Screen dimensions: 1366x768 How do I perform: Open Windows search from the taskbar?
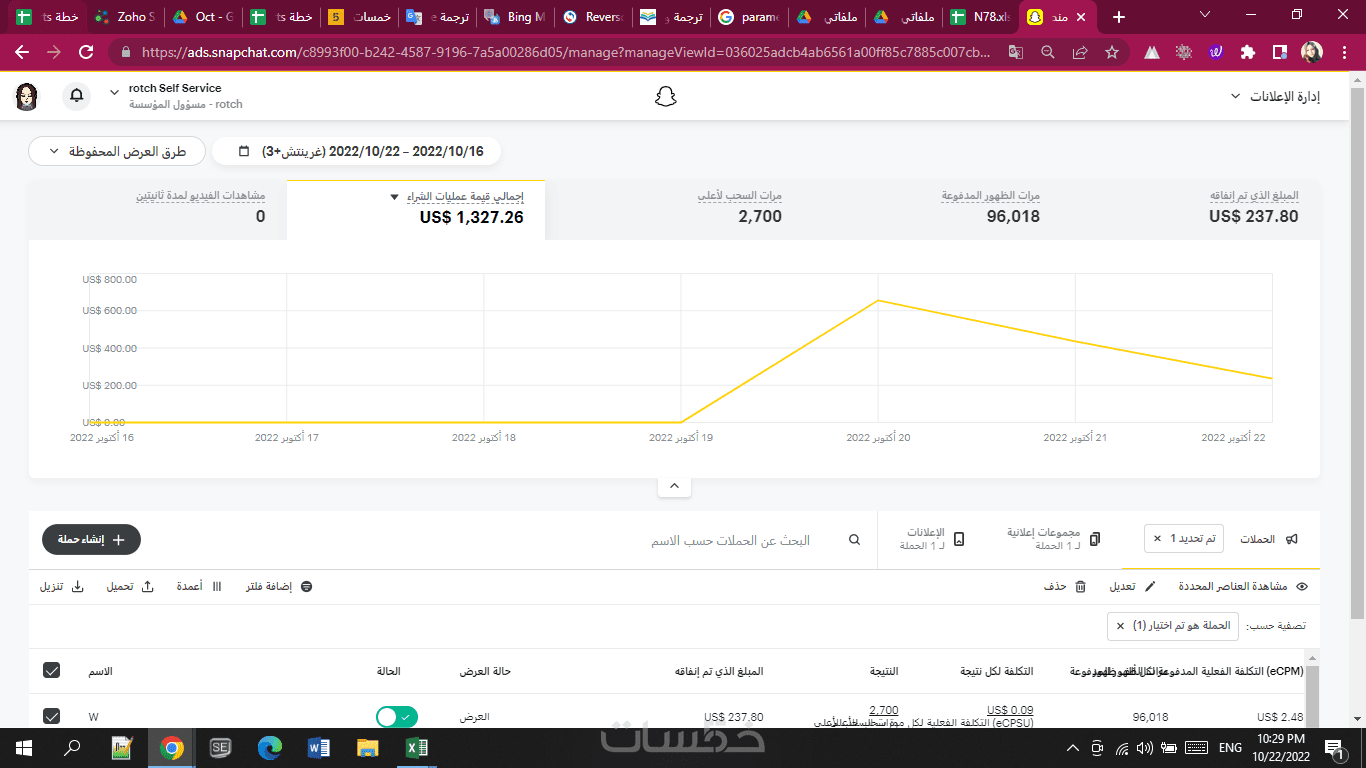(73, 747)
